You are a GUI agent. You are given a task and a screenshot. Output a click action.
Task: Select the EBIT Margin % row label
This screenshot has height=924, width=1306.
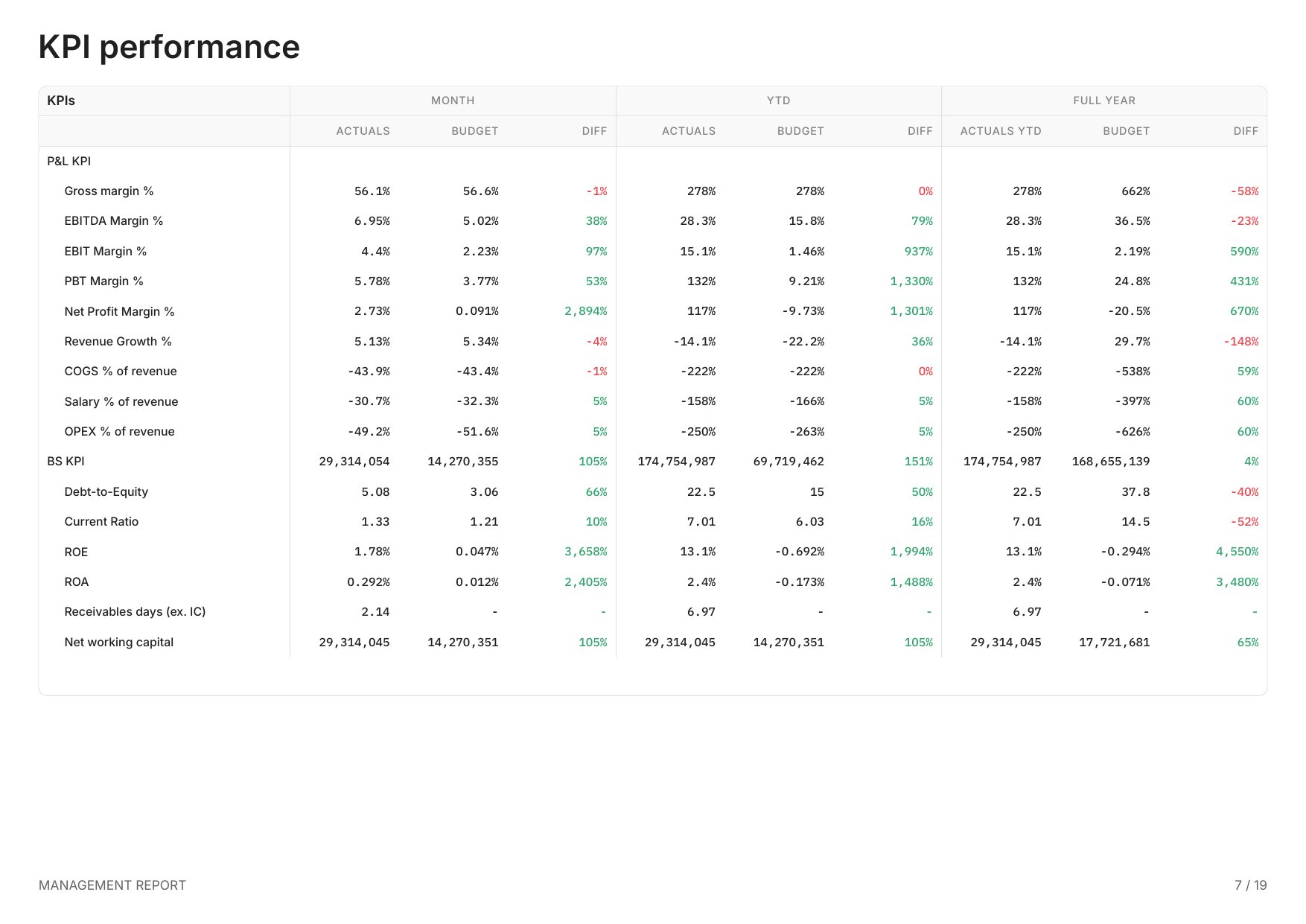pyautogui.click(x=105, y=252)
